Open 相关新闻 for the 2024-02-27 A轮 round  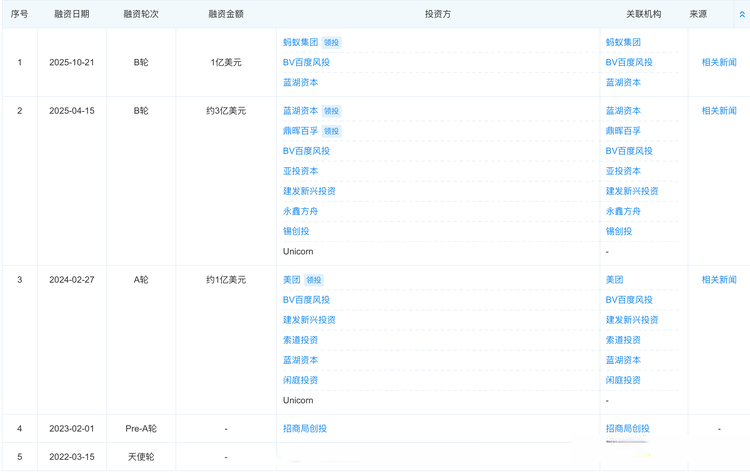click(718, 279)
